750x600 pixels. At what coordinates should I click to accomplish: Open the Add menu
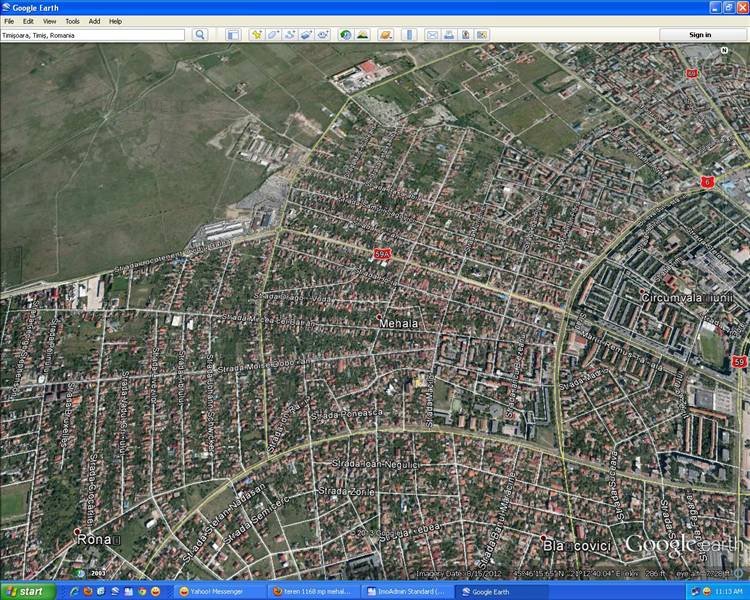[94, 21]
